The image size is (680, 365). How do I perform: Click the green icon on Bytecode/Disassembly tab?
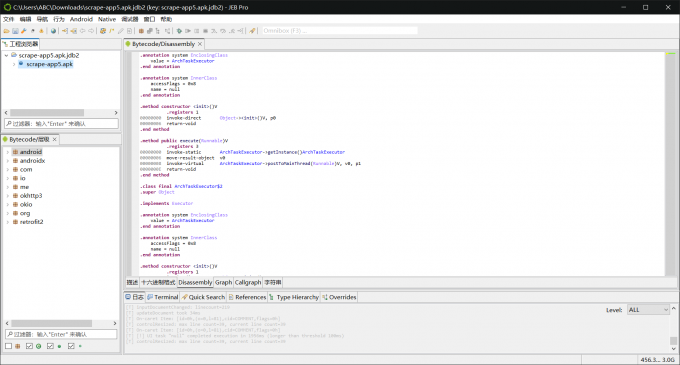(128, 44)
